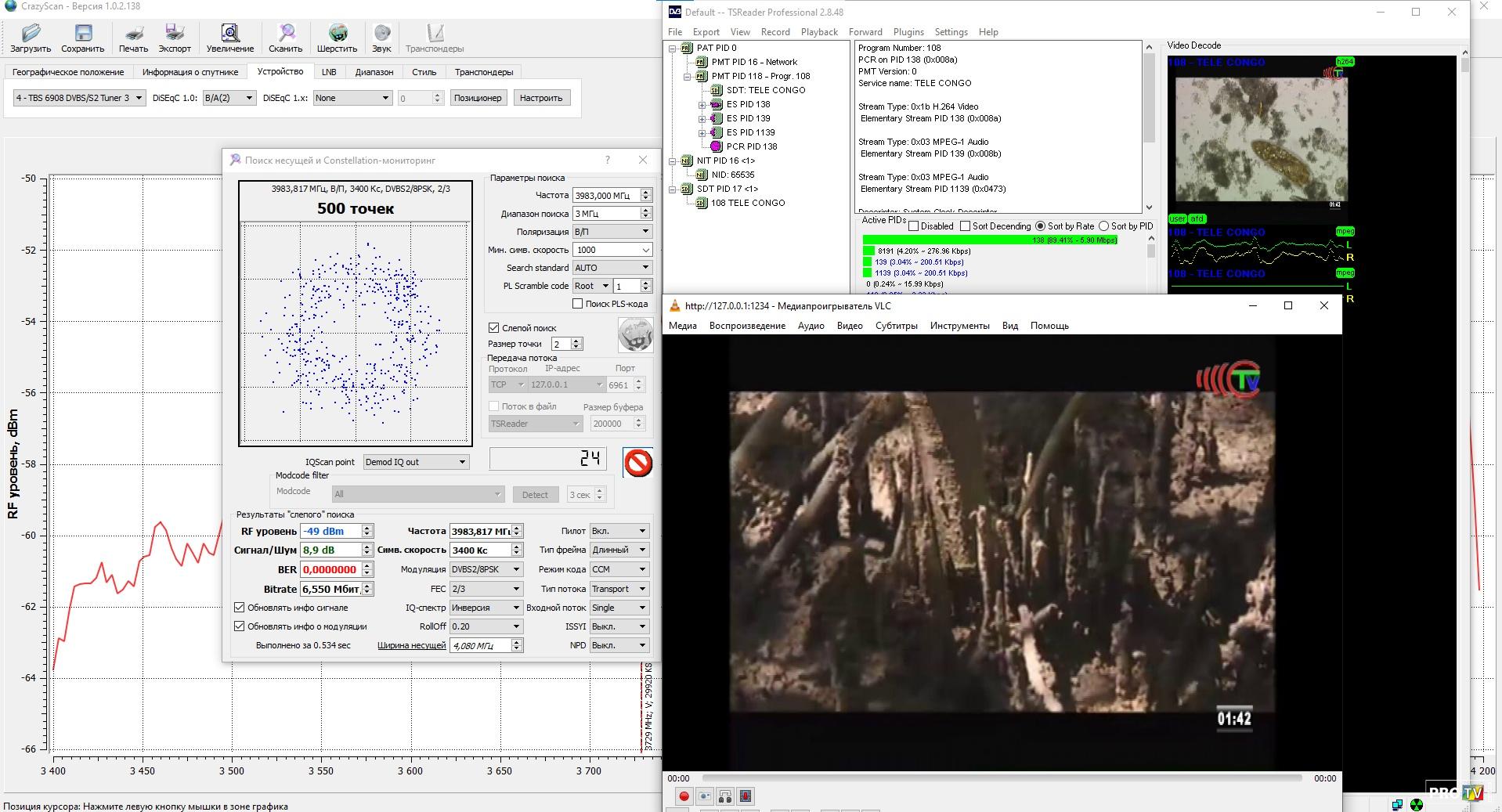This screenshot has width=1502, height=812.
Task: Click the Настроить button
Action: [541, 98]
